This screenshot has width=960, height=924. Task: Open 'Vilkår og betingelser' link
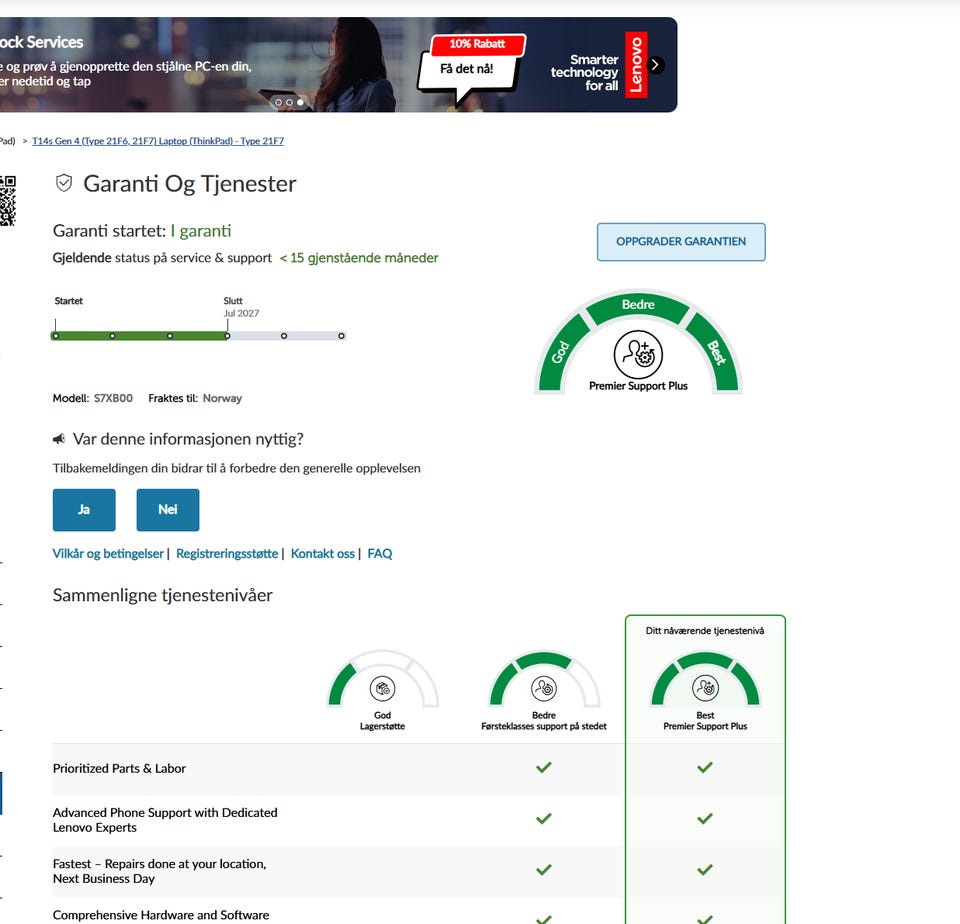pos(108,554)
